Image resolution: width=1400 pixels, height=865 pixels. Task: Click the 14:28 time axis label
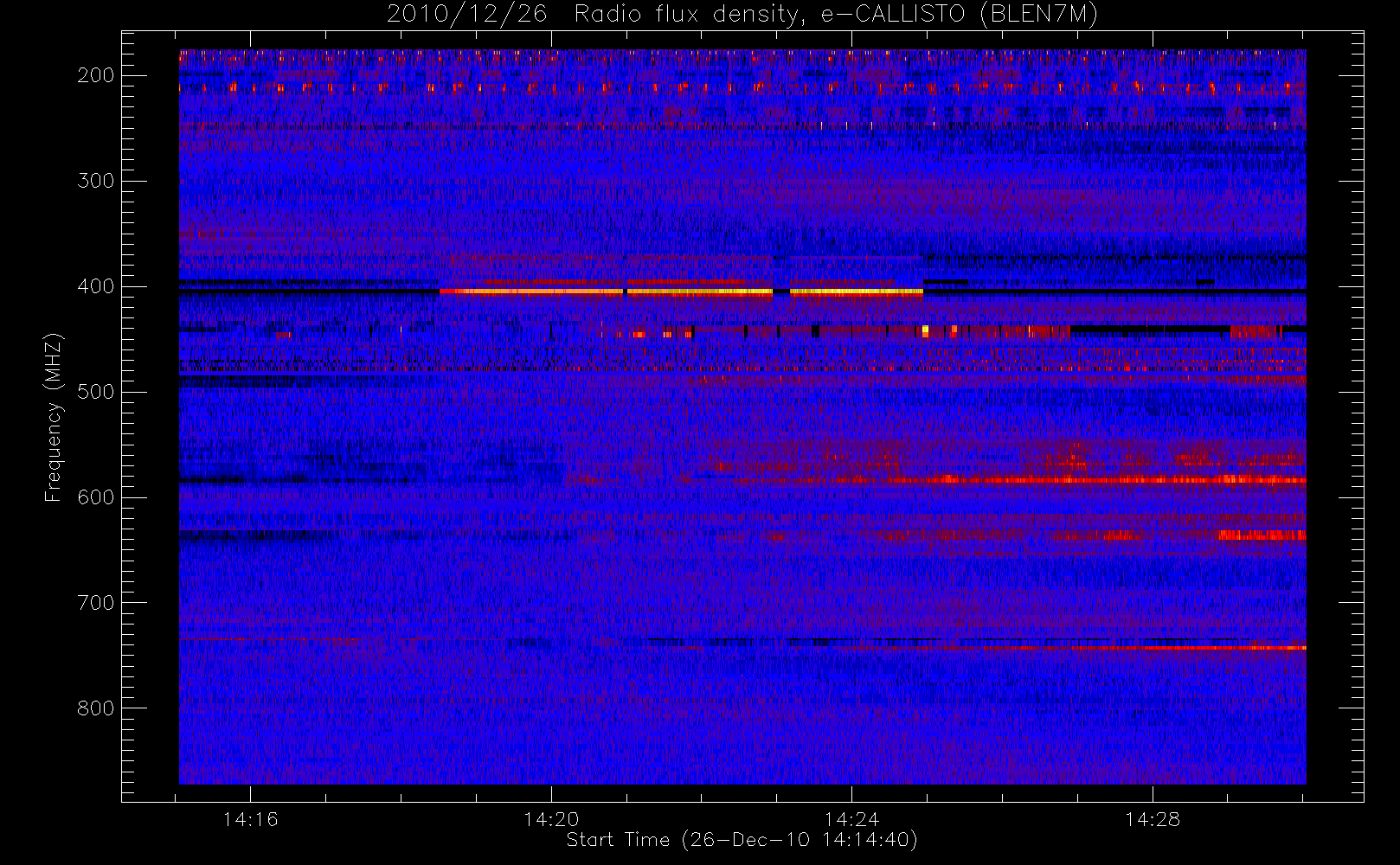tap(1153, 819)
